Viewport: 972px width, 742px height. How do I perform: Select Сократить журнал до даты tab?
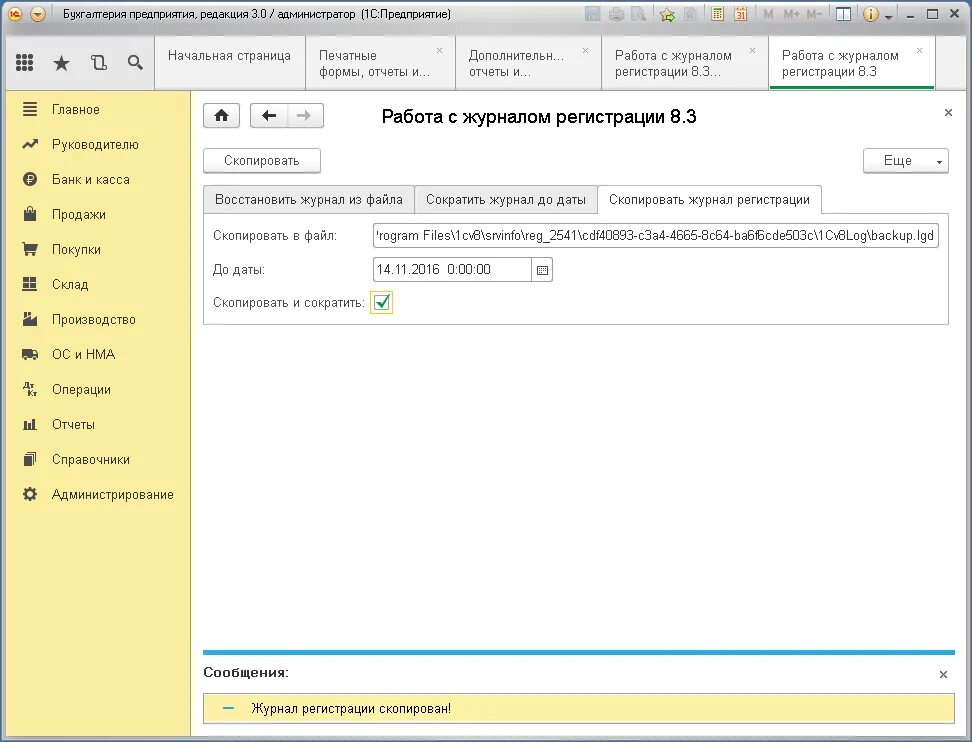click(x=506, y=200)
